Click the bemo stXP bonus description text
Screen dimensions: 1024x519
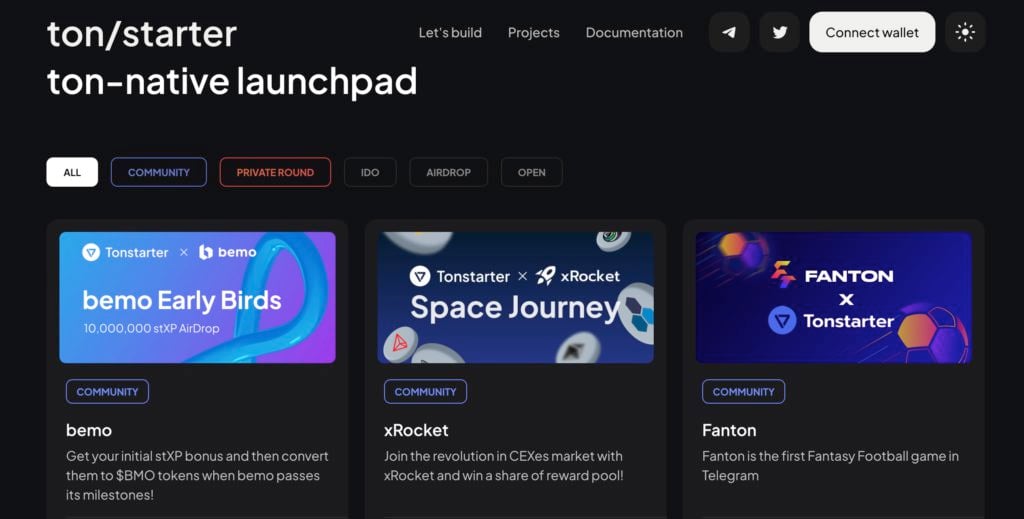pyautogui.click(x=197, y=475)
